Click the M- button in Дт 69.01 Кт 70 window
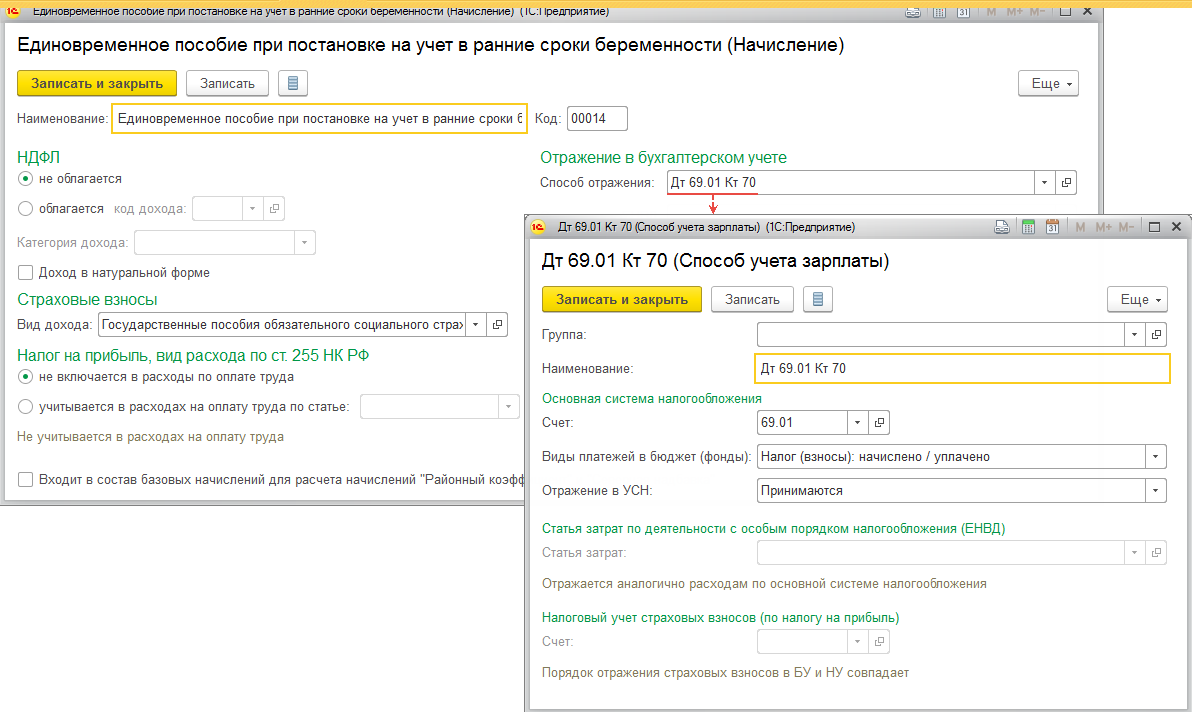The image size is (1192, 712). pyautogui.click(x=1127, y=227)
